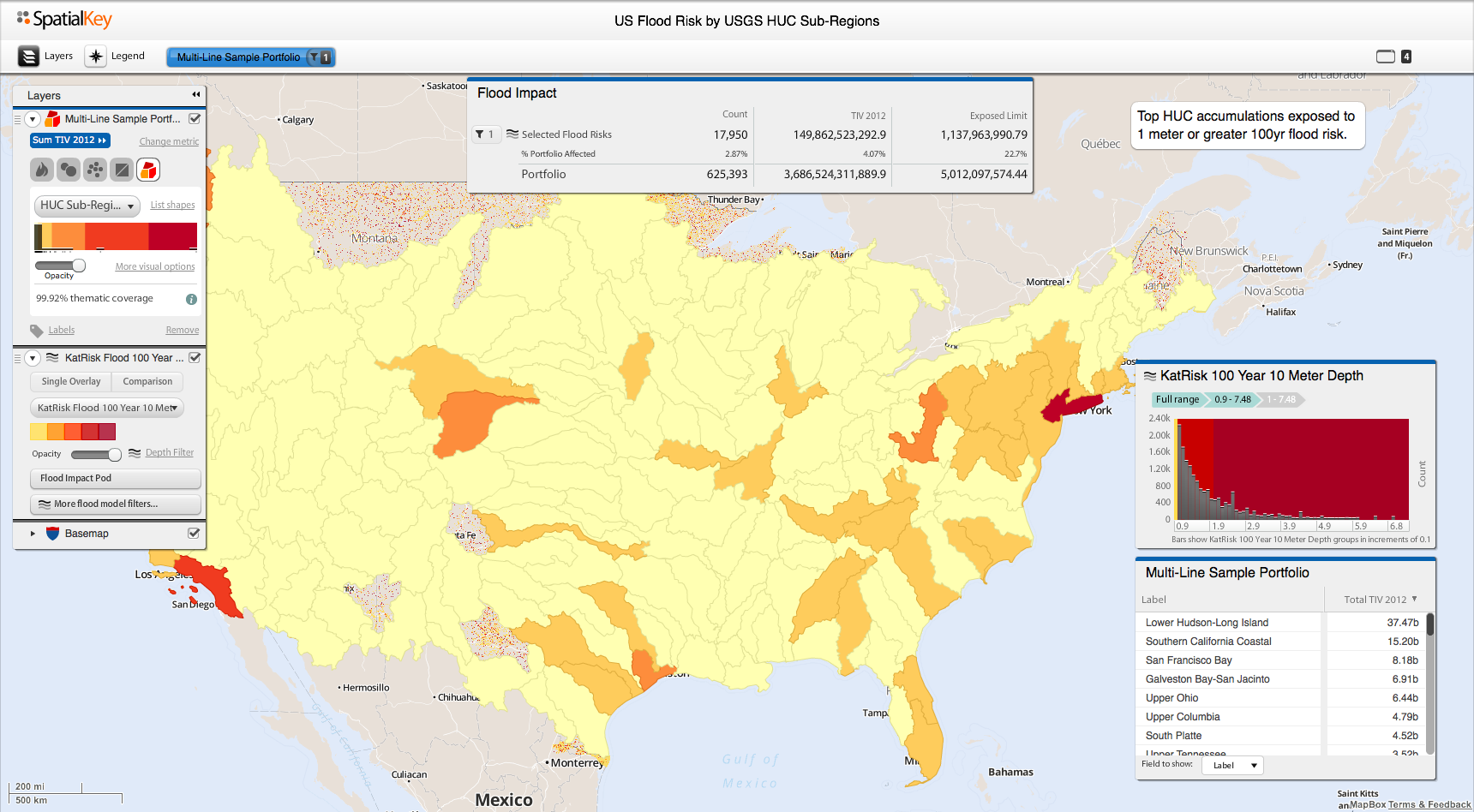
Task: Click the KatRisk depth histogram chart
Action: [1293, 469]
